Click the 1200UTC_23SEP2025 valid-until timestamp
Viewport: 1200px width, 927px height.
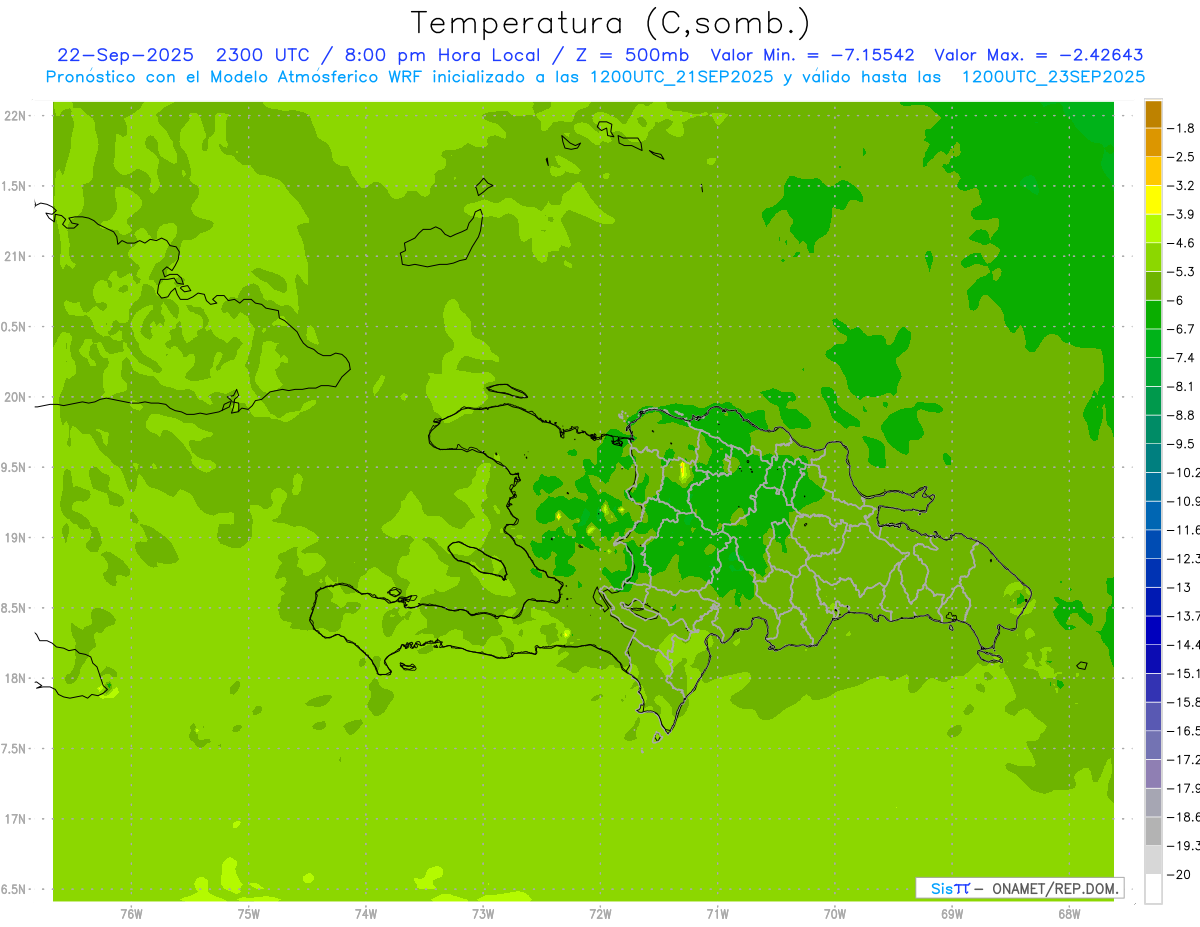(x=1053, y=76)
